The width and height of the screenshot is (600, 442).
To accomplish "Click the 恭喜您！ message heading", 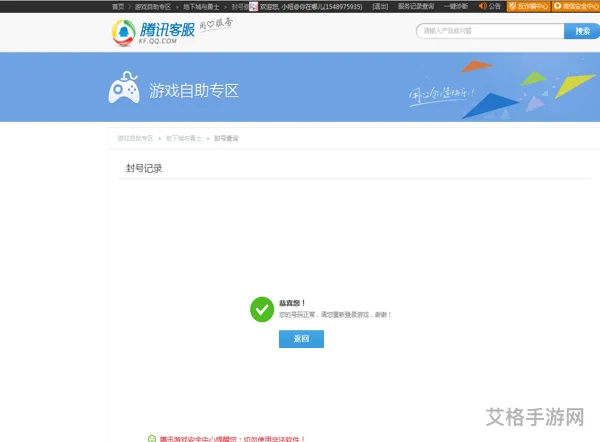I will click(x=292, y=303).
